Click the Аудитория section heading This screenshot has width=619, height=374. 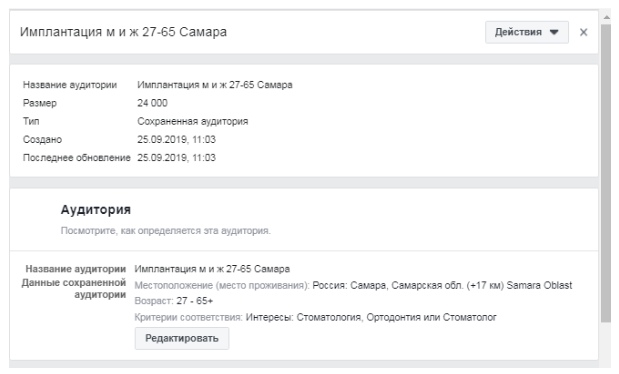(96, 210)
